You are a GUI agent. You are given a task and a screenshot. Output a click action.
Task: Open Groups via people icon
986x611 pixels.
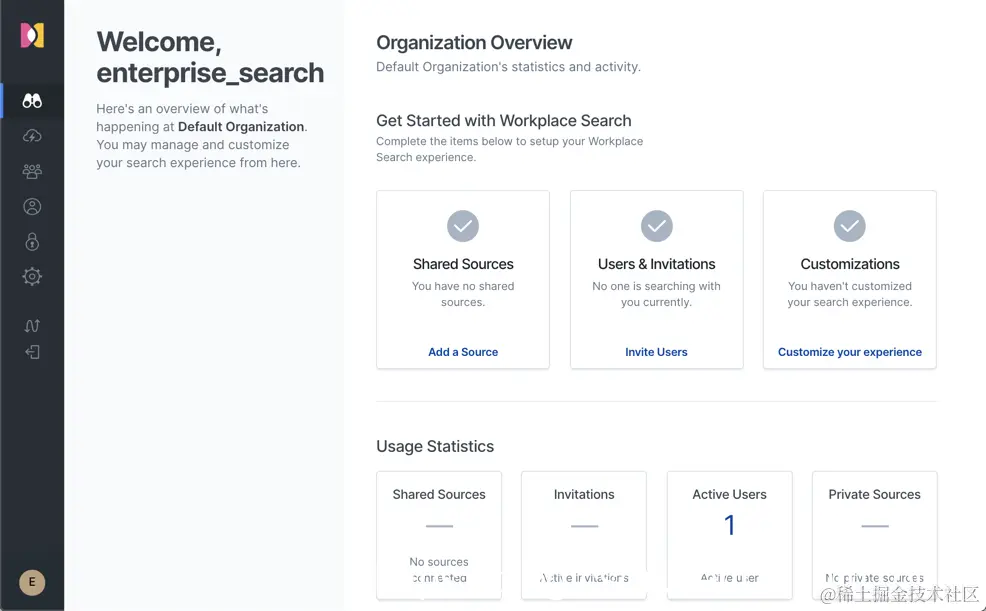tap(32, 171)
